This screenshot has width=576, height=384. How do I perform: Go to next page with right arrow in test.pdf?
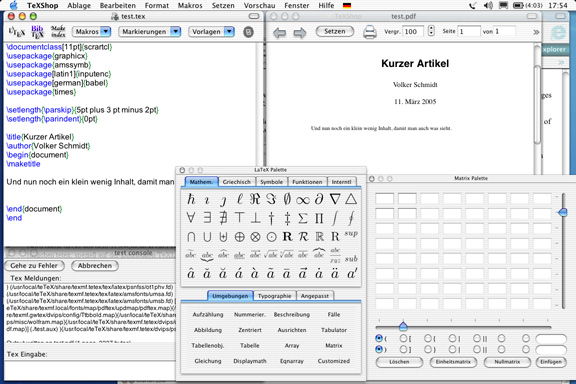point(300,33)
